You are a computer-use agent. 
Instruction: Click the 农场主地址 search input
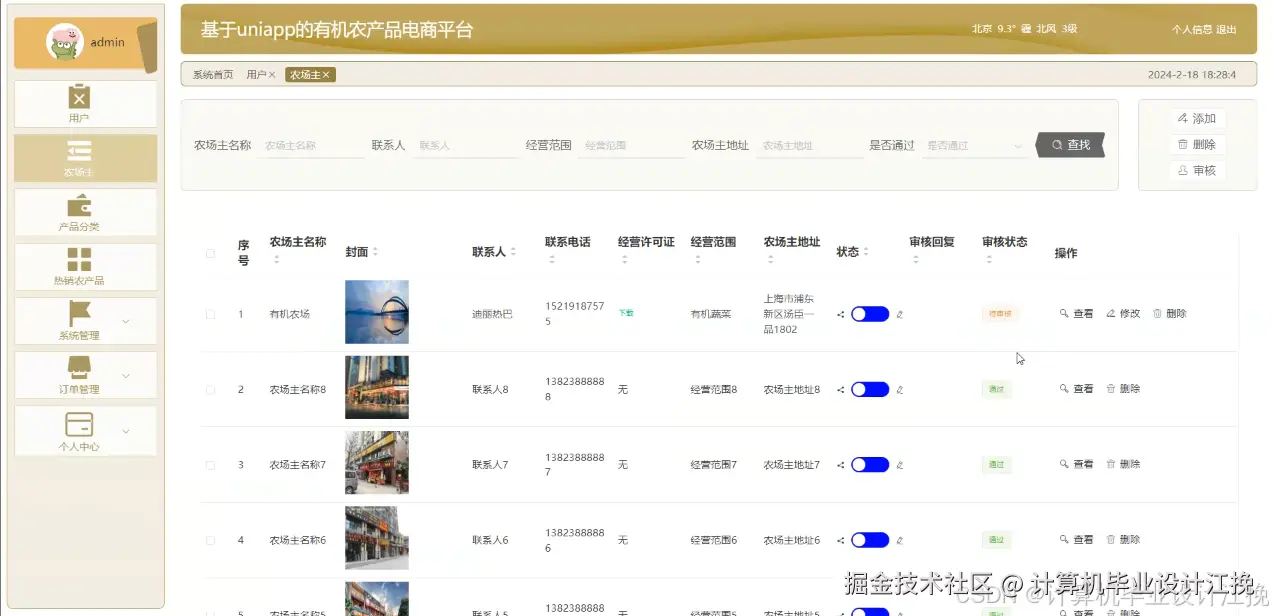pyautogui.click(x=809, y=146)
